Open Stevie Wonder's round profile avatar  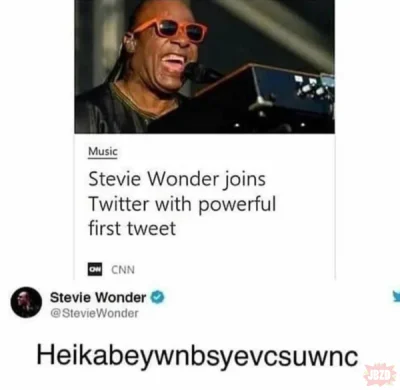coord(26,302)
